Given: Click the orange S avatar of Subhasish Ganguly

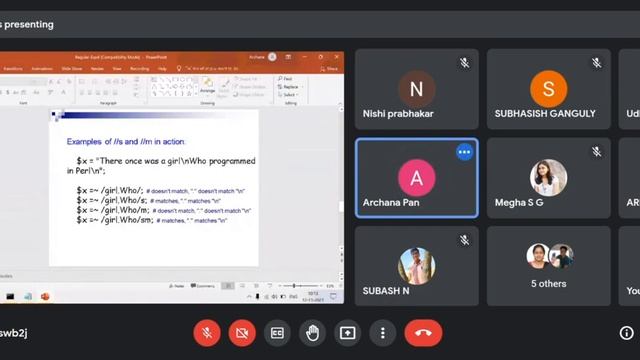Looking at the screenshot, I should pyautogui.click(x=549, y=89).
